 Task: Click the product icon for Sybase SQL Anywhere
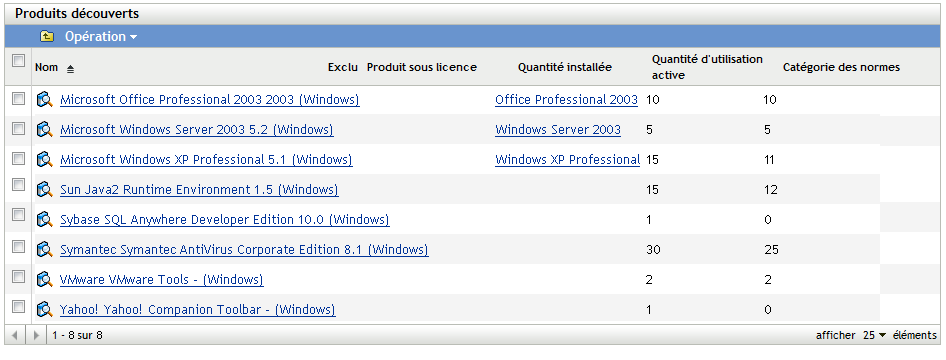point(45,219)
